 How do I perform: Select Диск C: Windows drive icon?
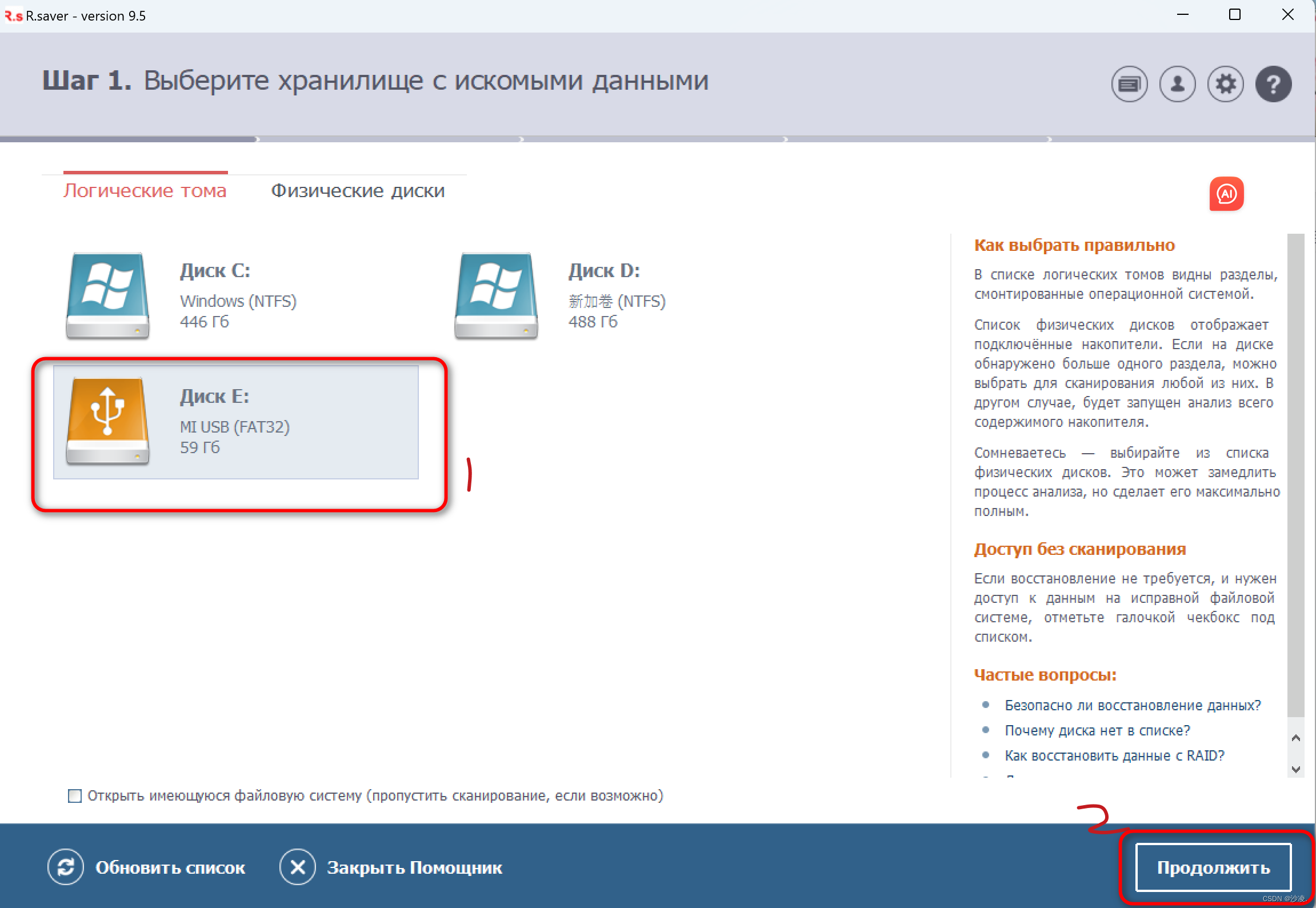click(x=107, y=295)
